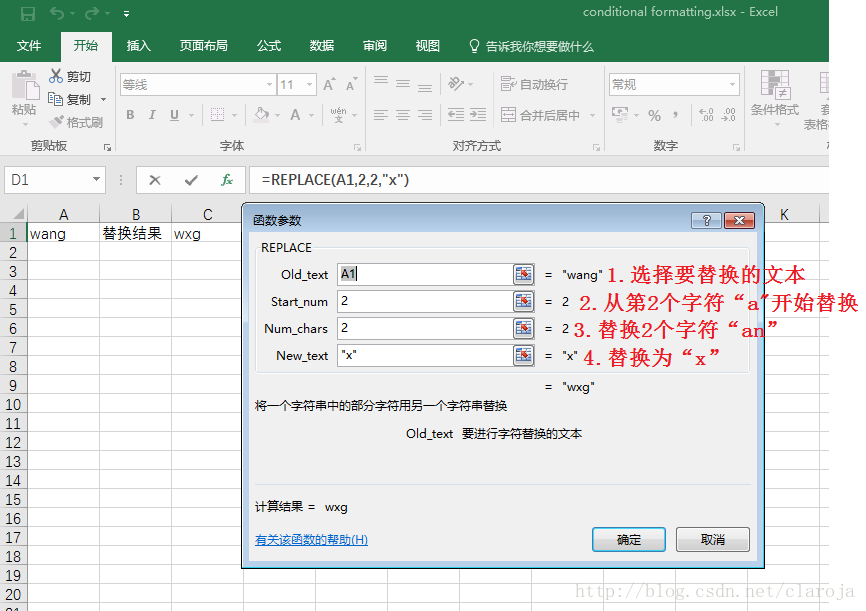Image resolution: width=866 pixels, height=611 pixels.
Task: Click the 格式刷 format painter
Action: [76, 122]
